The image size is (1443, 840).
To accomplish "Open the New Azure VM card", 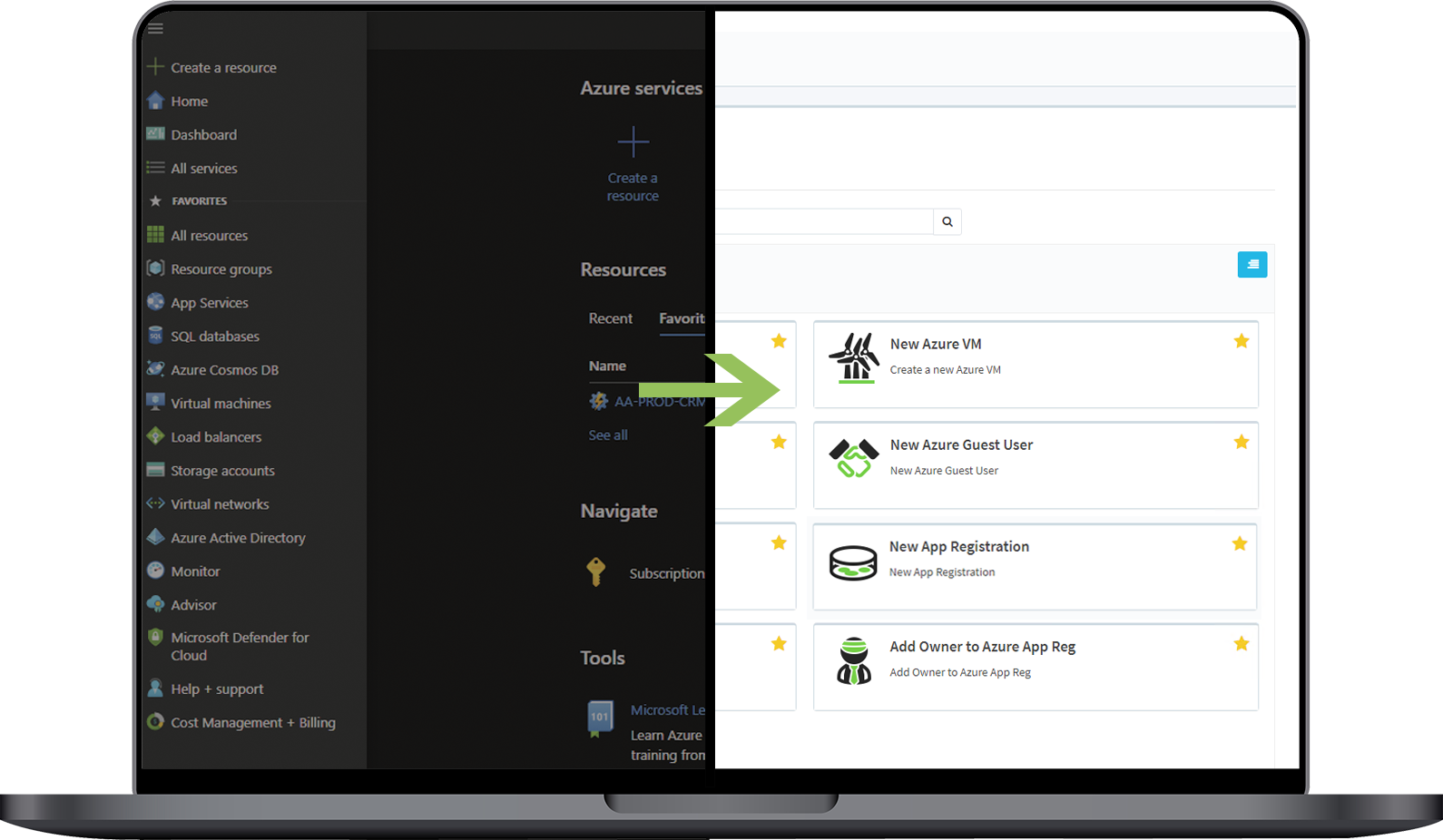I will 1035,365.
